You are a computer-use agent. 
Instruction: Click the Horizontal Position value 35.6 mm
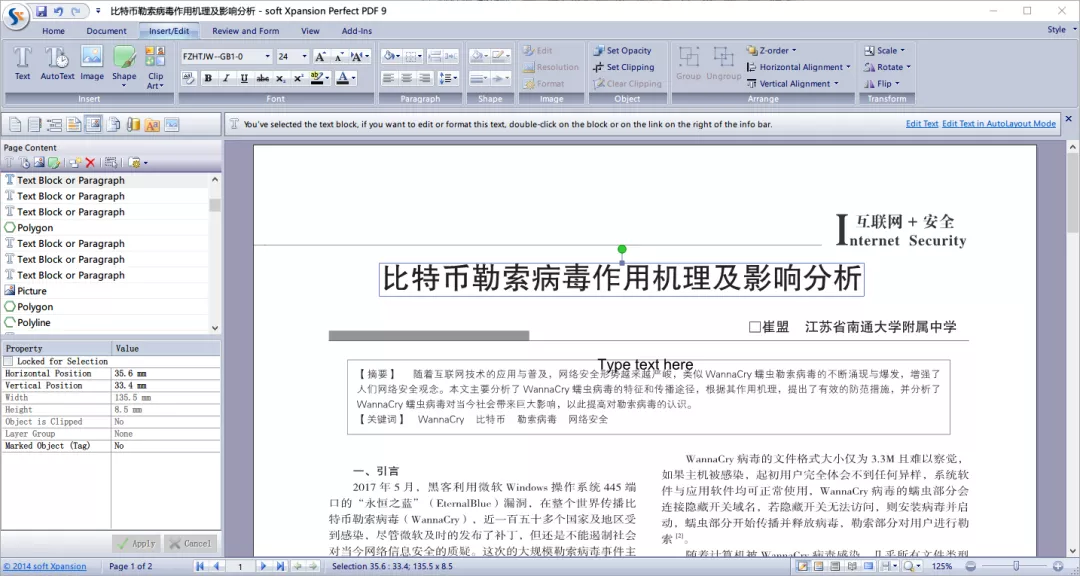coord(165,373)
